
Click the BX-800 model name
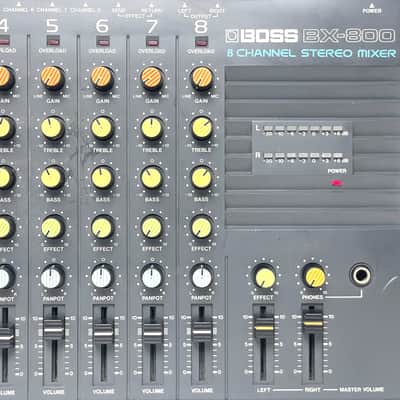coord(349,36)
